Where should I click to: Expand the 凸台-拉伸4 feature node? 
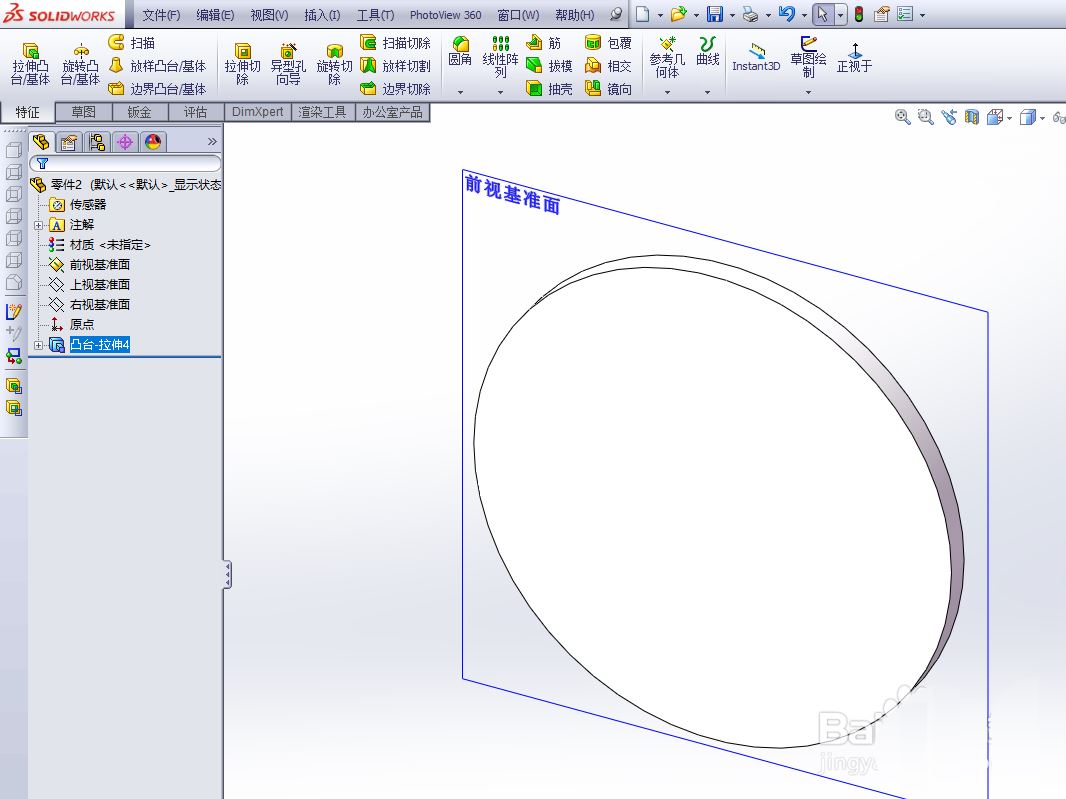pos(39,345)
